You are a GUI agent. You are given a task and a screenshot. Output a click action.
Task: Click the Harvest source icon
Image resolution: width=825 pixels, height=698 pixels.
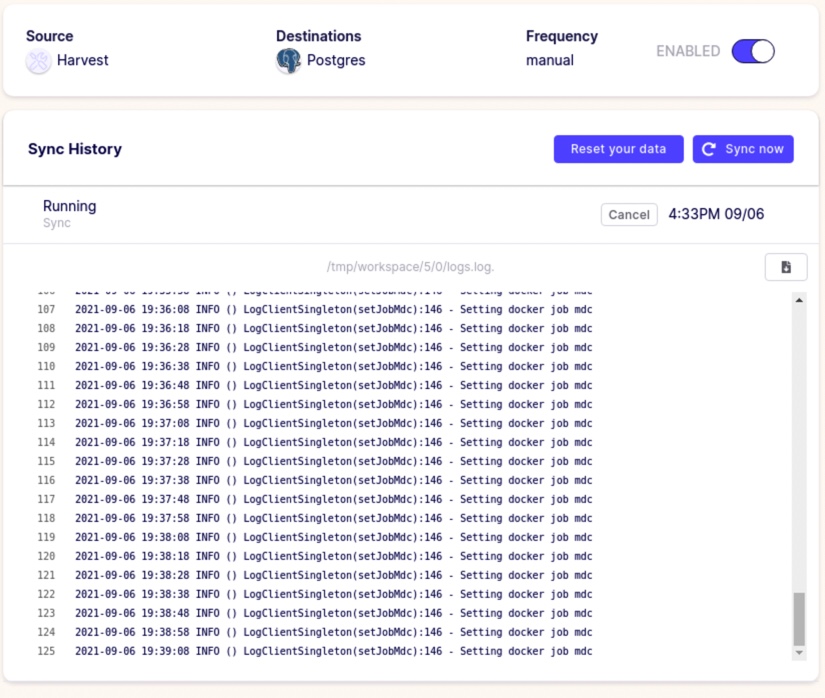(38, 61)
